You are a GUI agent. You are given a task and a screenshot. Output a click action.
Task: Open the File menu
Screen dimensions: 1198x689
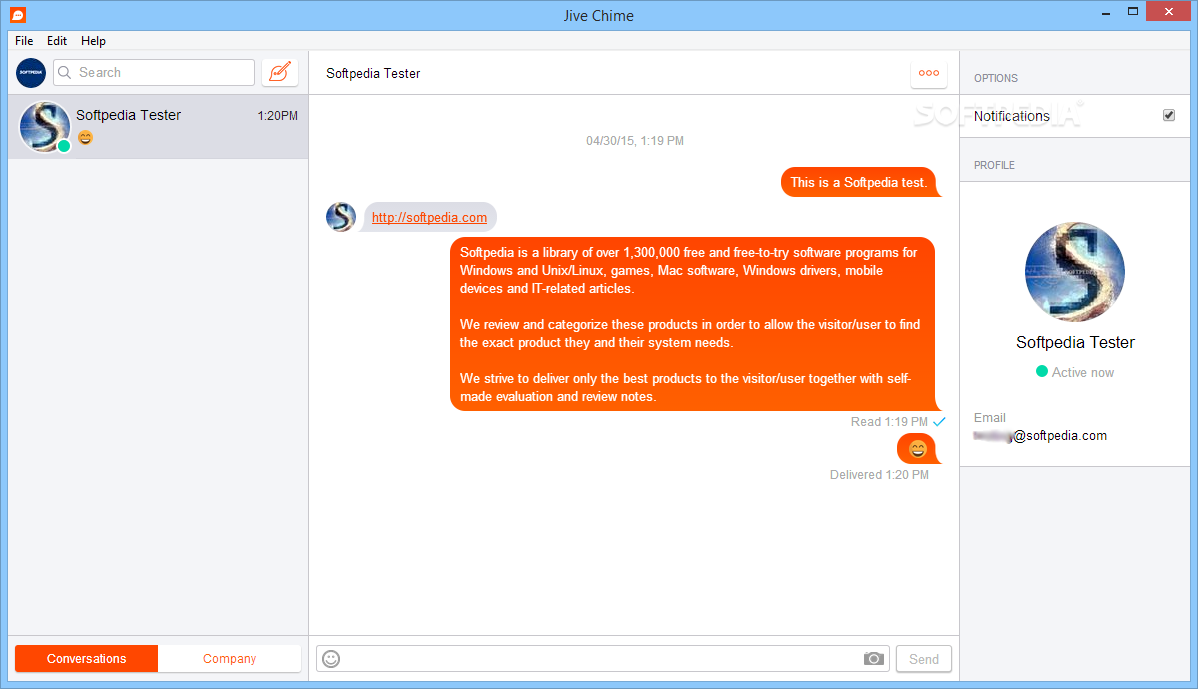(x=24, y=40)
